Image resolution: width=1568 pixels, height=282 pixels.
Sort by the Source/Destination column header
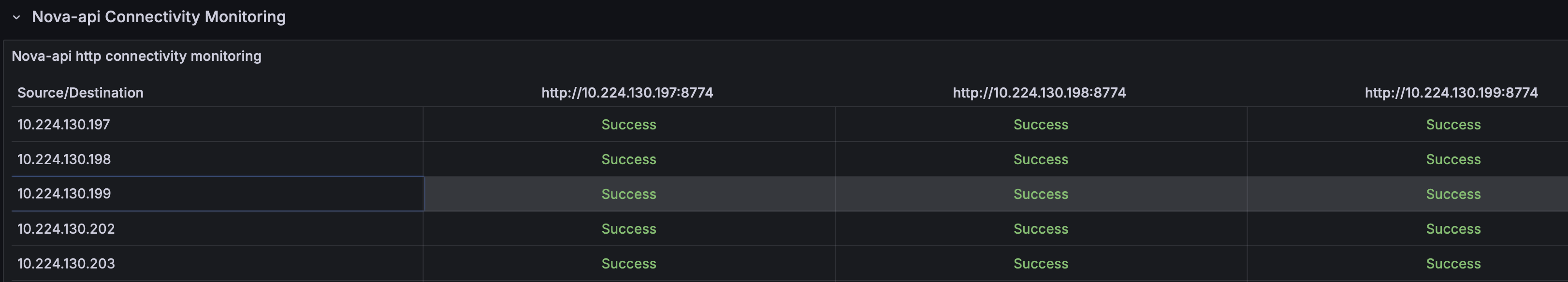coord(80,92)
